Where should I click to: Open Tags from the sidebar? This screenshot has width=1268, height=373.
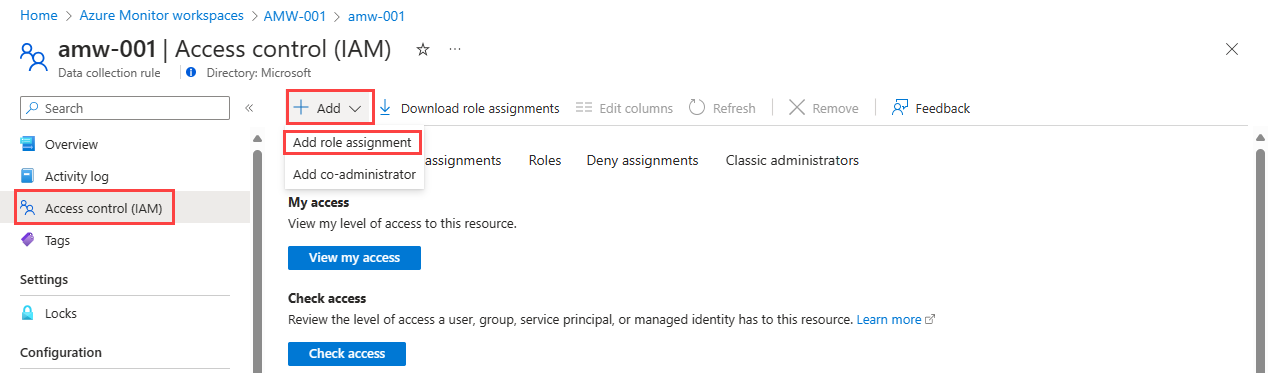pyautogui.click(x=58, y=240)
